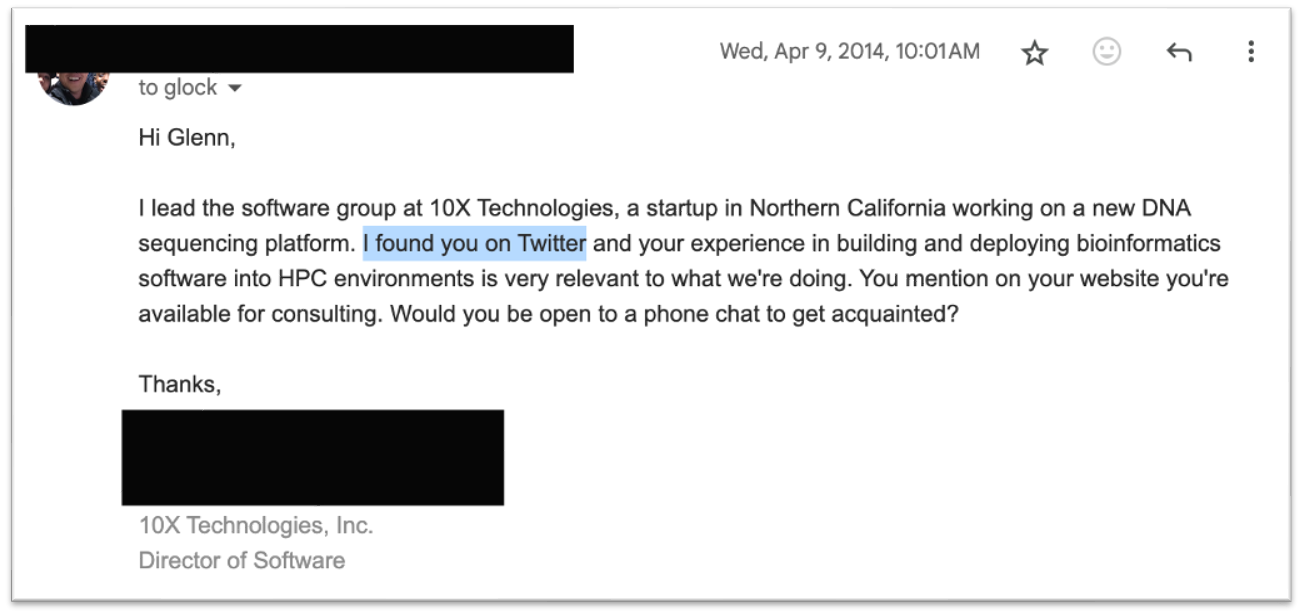The height and width of the screenshot is (616, 1302).
Task: Click the word "consulting" in the body
Action: tap(329, 314)
